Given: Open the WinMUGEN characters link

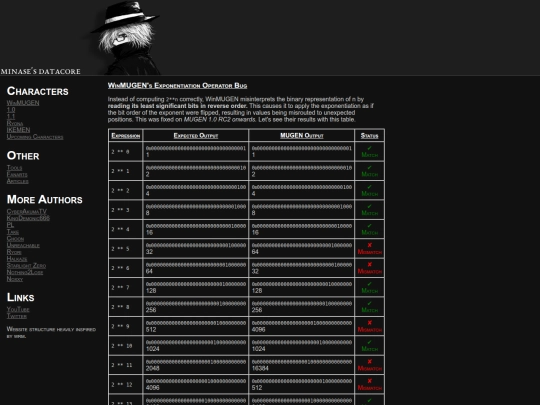Looking at the screenshot, I should [23, 103].
